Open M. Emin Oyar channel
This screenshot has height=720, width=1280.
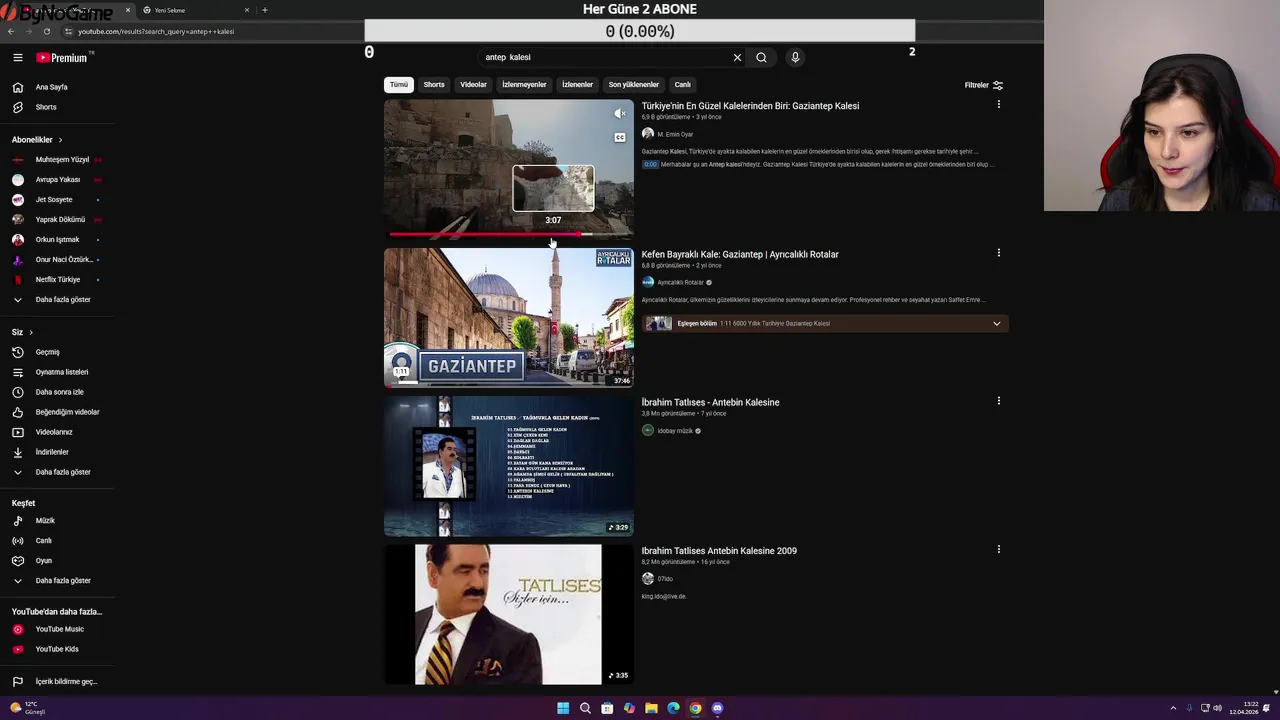coord(675,134)
